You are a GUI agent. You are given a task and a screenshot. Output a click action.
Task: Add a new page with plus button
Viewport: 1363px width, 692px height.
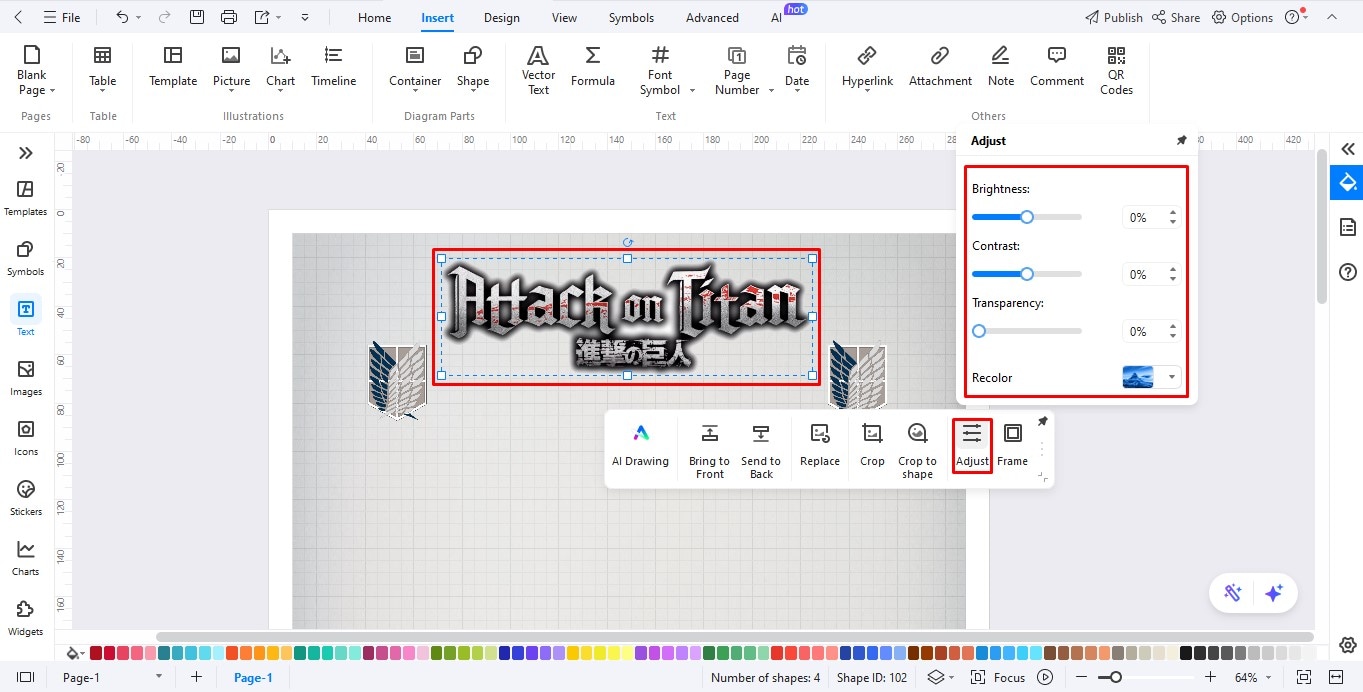(x=197, y=677)
